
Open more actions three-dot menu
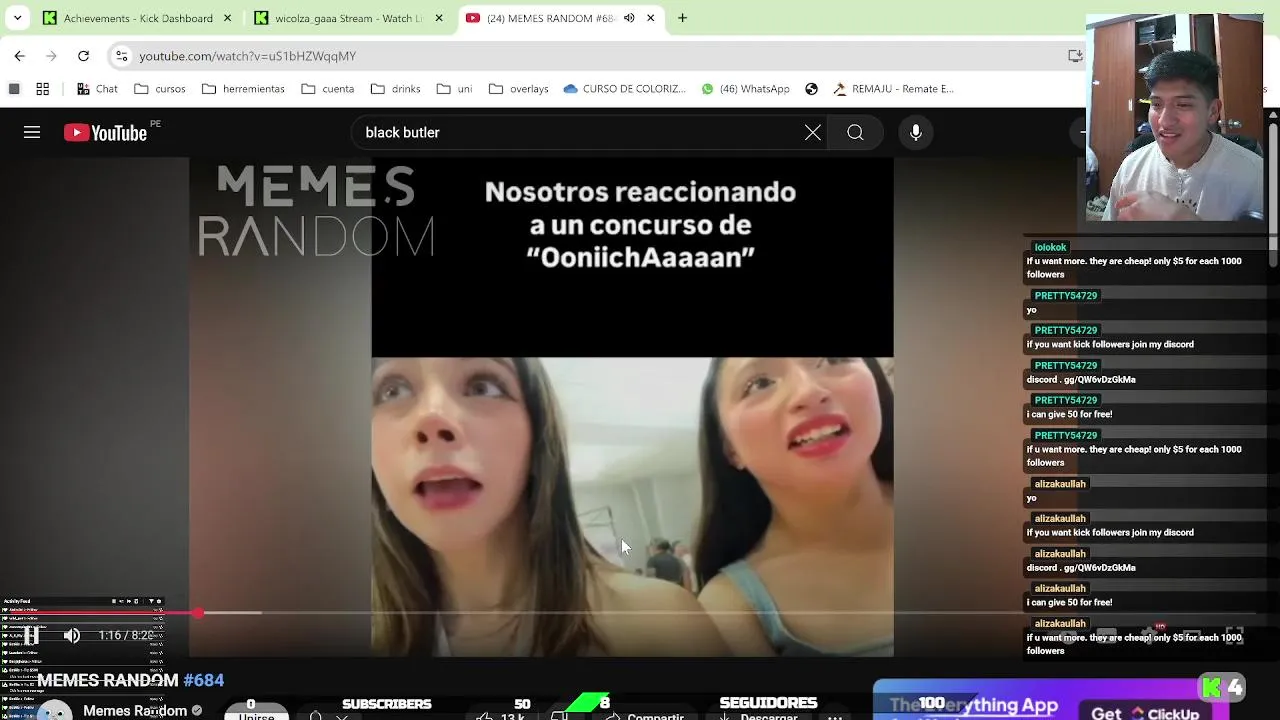835,714
